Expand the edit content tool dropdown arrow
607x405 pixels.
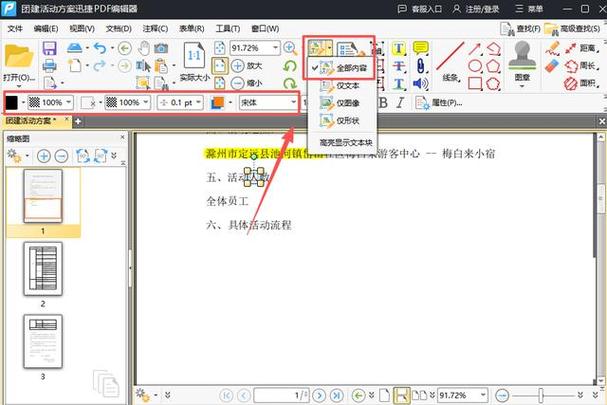coord(329,49)
